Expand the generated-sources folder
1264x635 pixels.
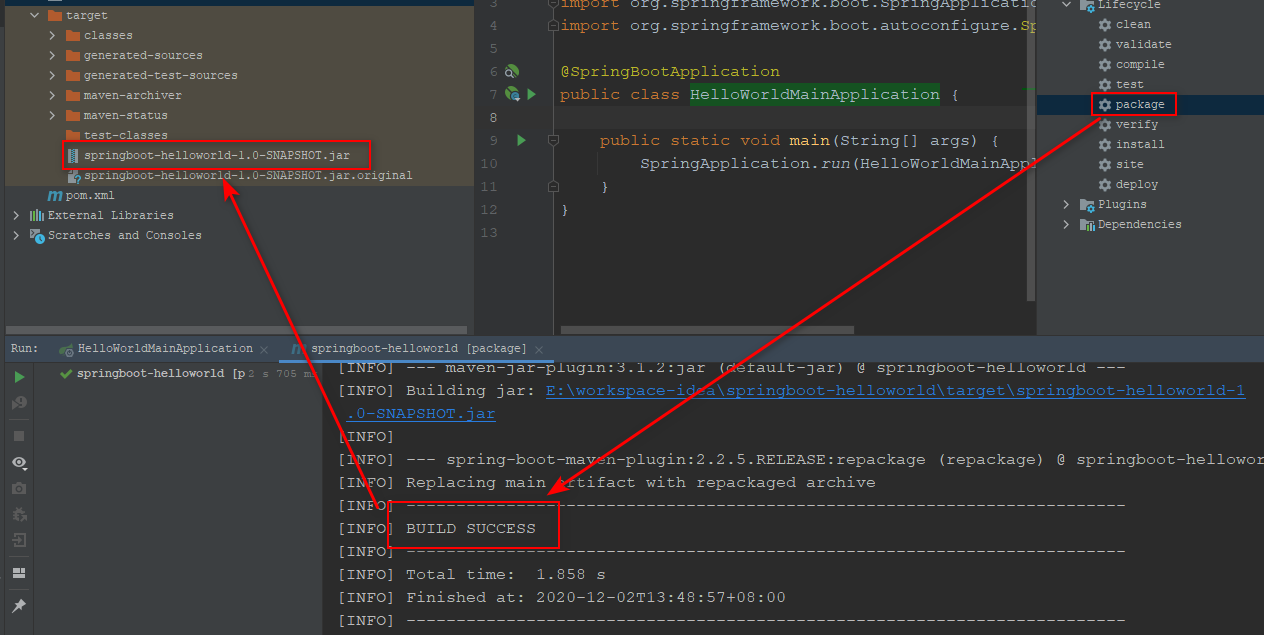[53, 55]
